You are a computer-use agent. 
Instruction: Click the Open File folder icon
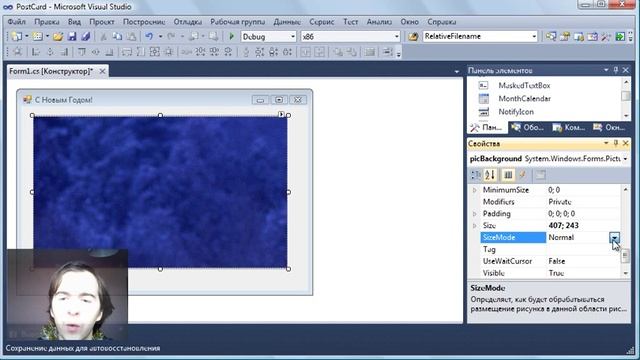coord(58,37)
